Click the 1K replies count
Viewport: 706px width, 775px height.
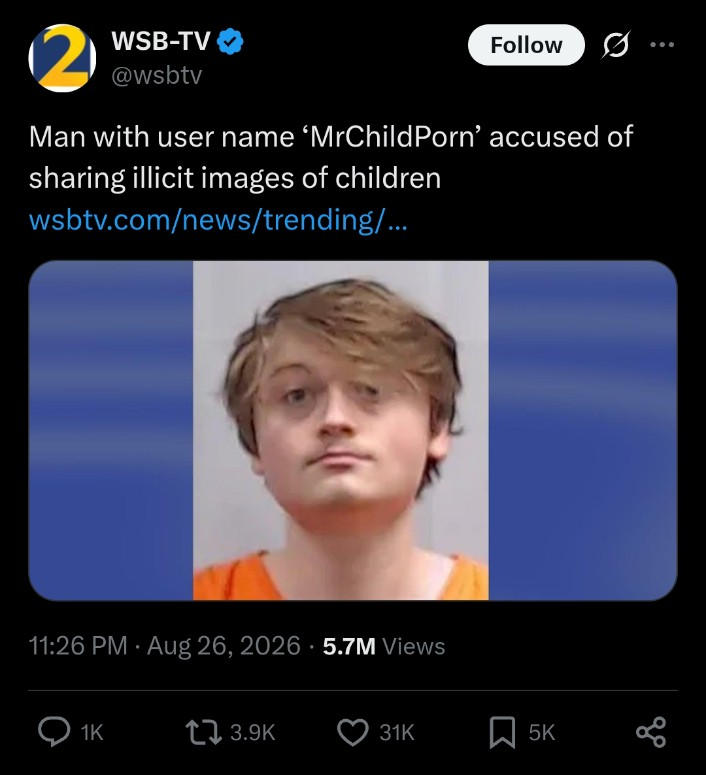click(x=92, y=732)
